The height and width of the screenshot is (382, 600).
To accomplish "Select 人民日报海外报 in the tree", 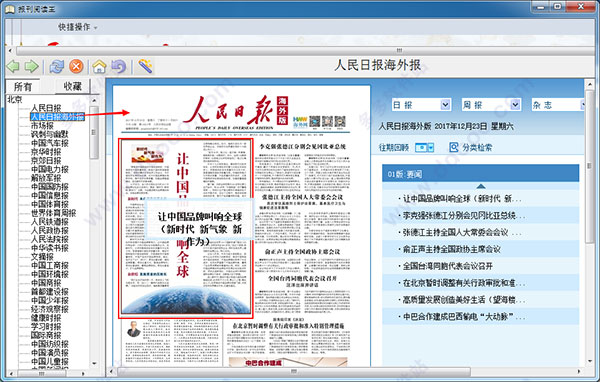I will tap(57, 117).
